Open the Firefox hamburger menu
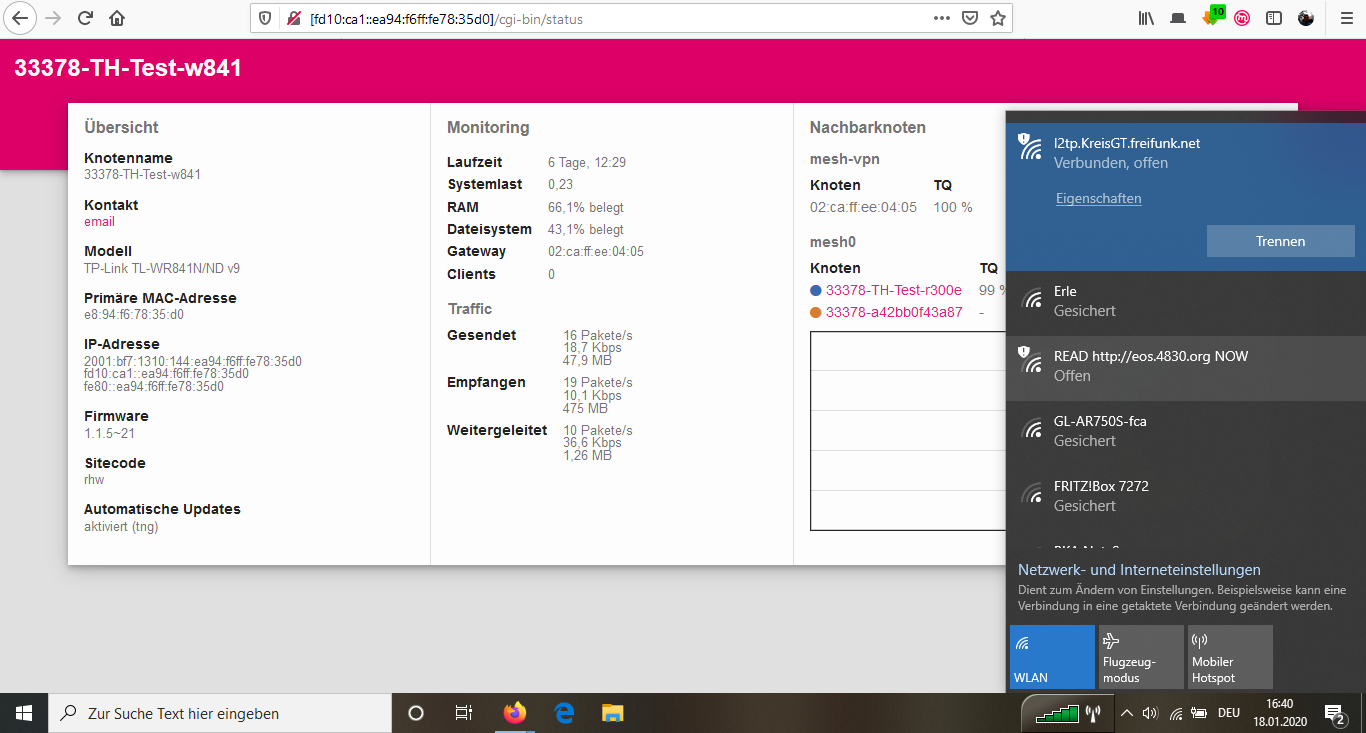 click(x=1346, y=18)
